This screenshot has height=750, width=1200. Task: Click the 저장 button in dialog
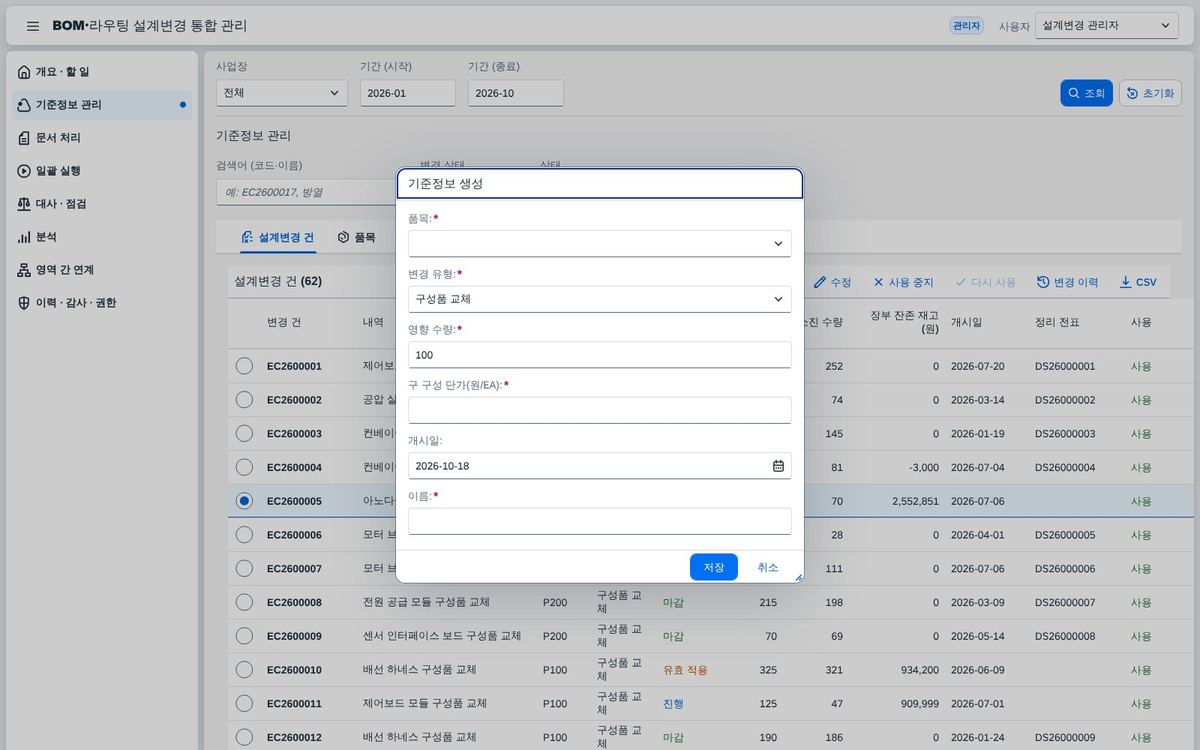click(x=714, y=567)
